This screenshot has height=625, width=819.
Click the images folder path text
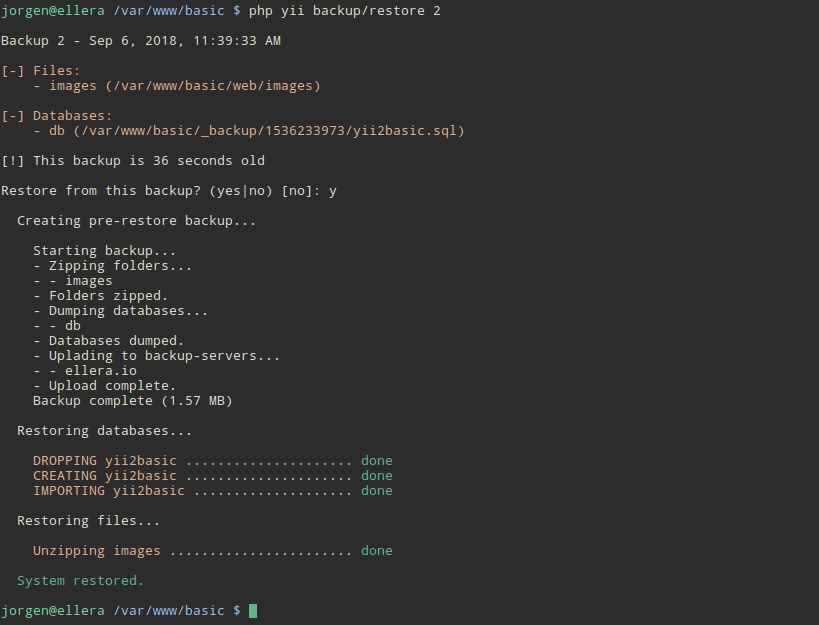(213, 86)
